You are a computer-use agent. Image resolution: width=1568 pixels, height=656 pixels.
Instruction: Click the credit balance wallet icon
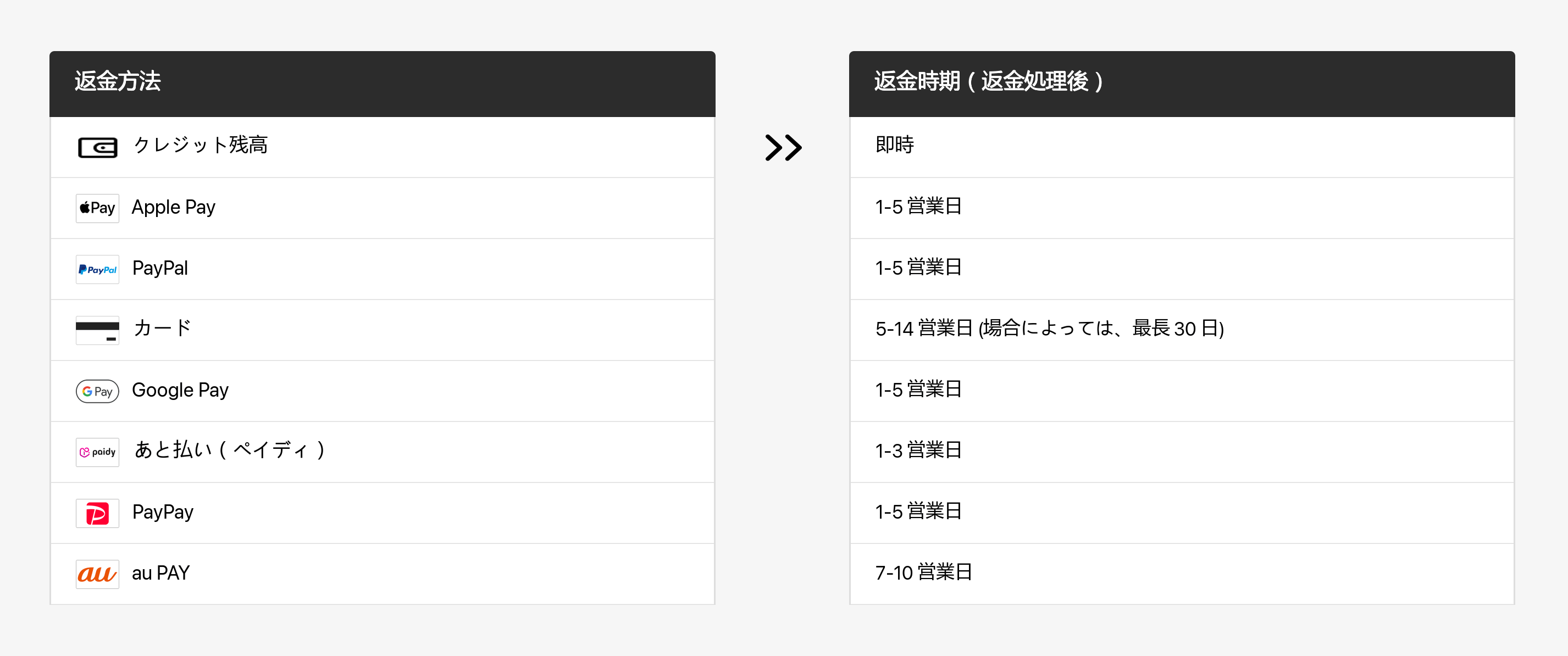pos(97,147)
